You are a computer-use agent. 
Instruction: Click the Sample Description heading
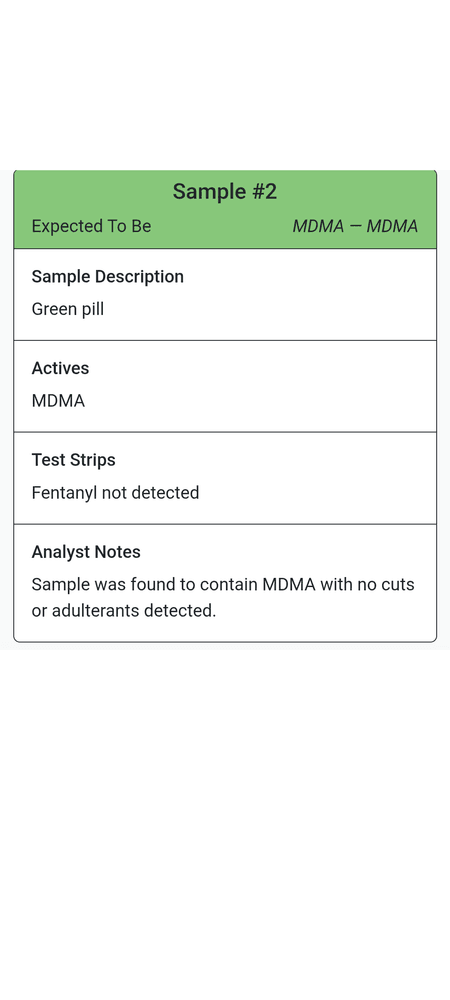pos(108,277)
